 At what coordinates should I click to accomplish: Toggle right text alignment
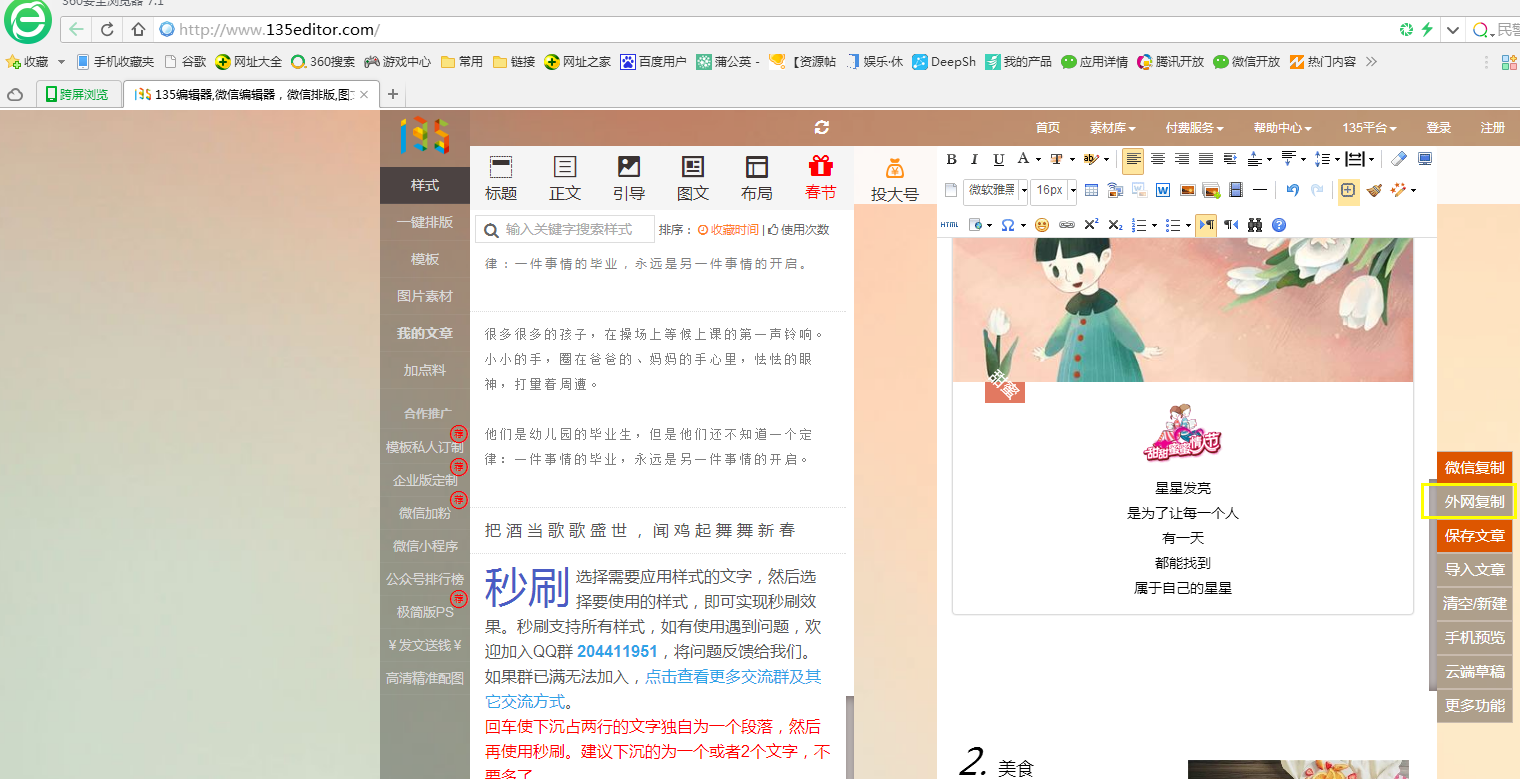tap(1182, 159)
